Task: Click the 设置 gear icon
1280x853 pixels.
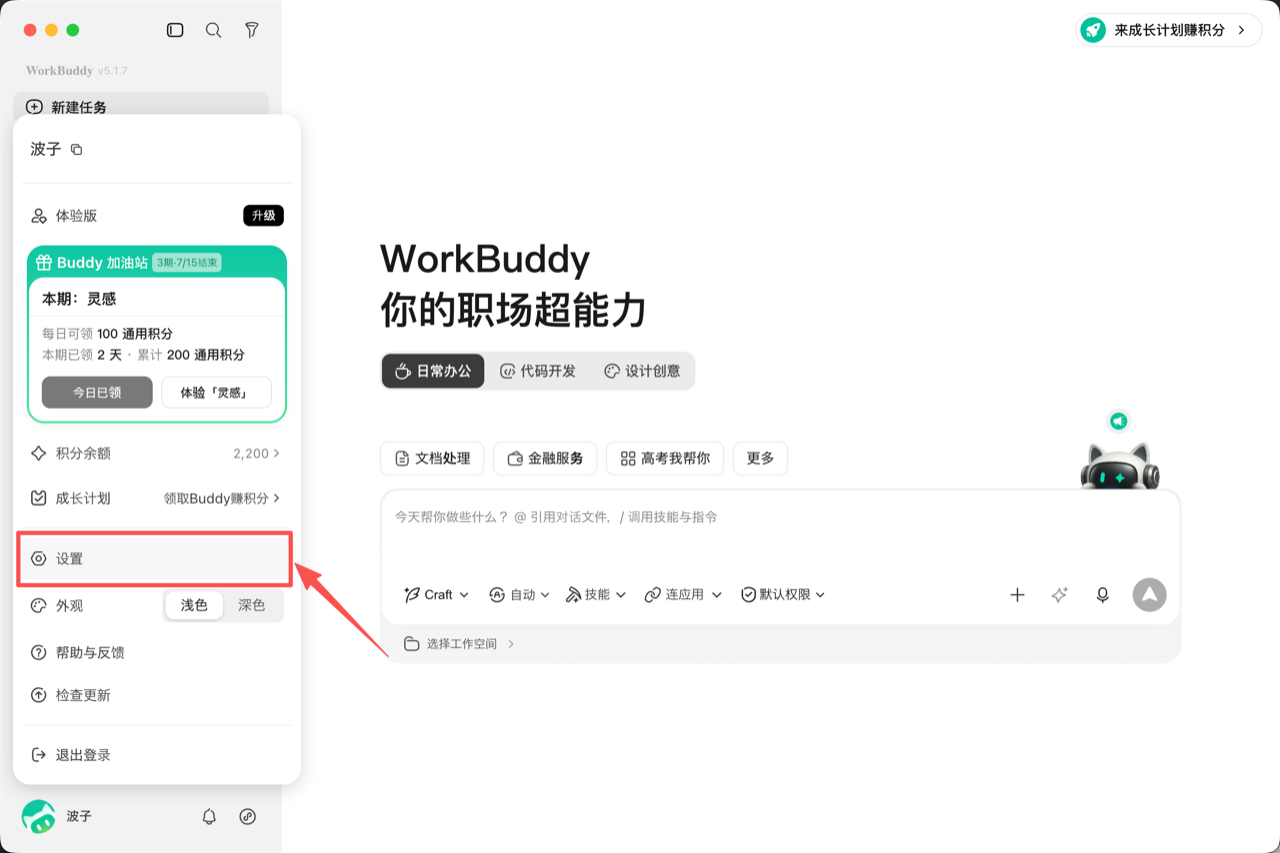Action: point(39,559)
